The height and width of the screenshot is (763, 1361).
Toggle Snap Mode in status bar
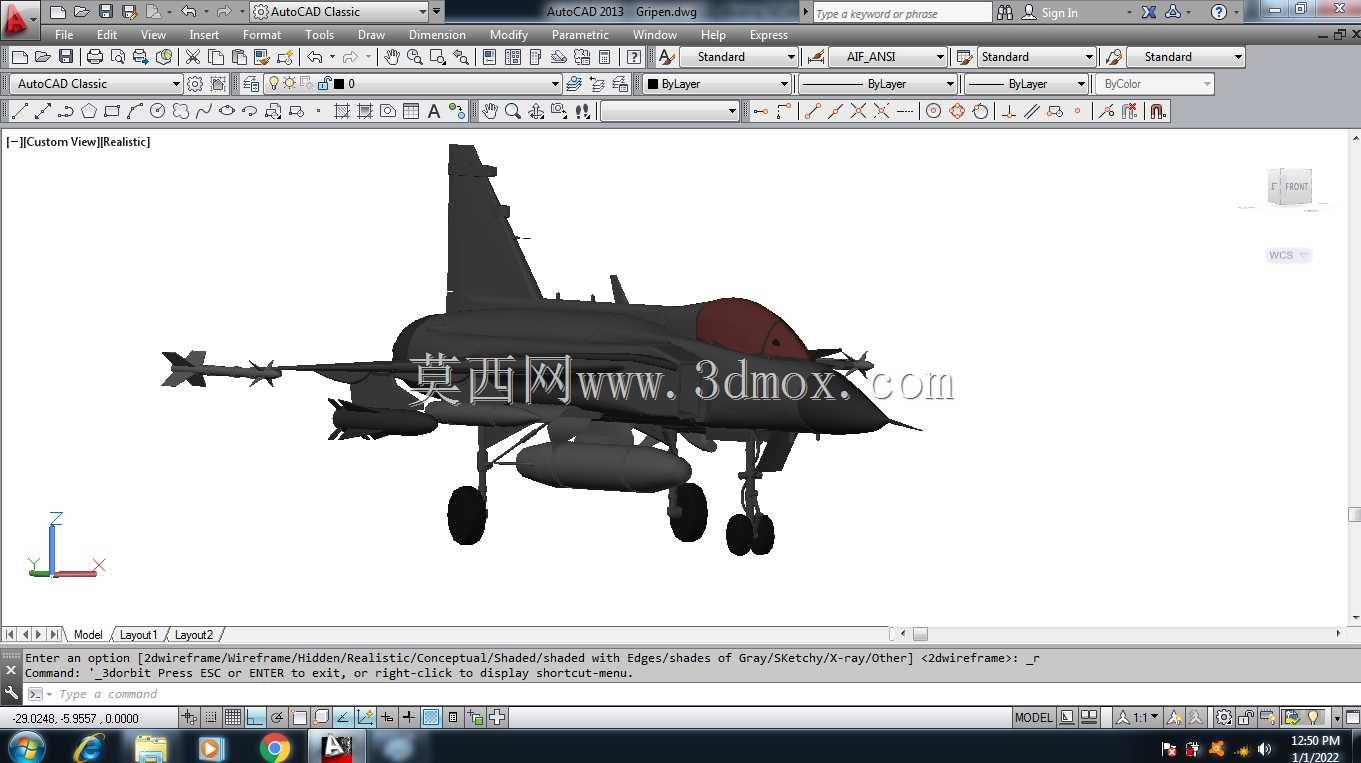point(211,718)
